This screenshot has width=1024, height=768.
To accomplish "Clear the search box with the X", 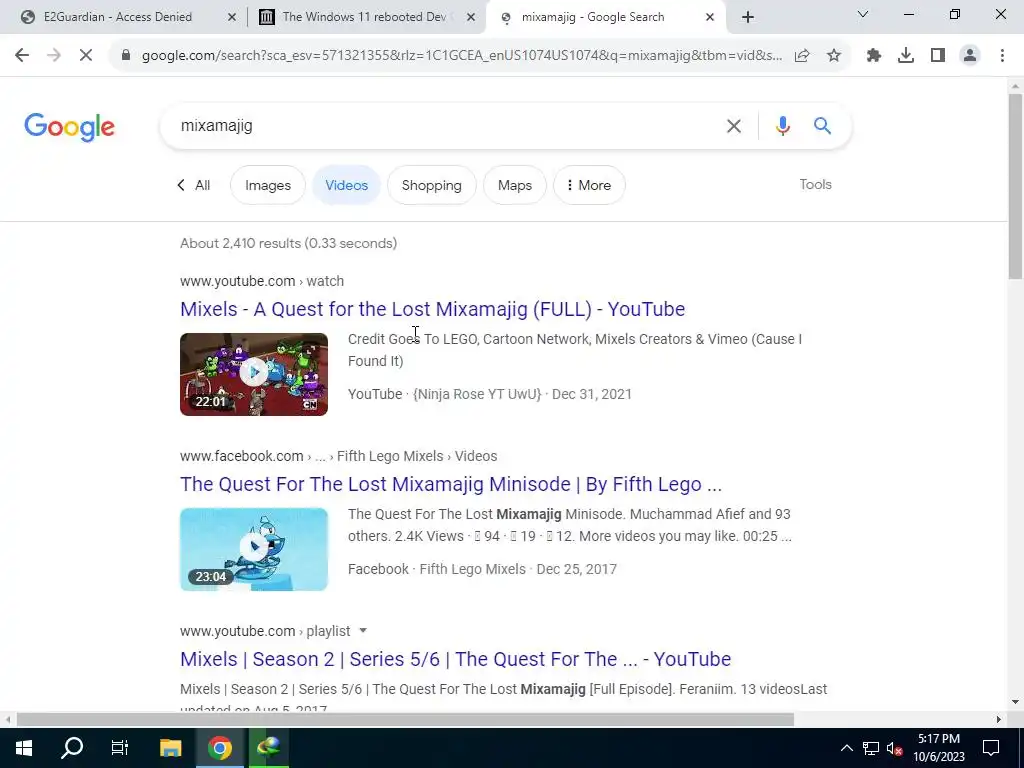I will [x=734, y=126].
